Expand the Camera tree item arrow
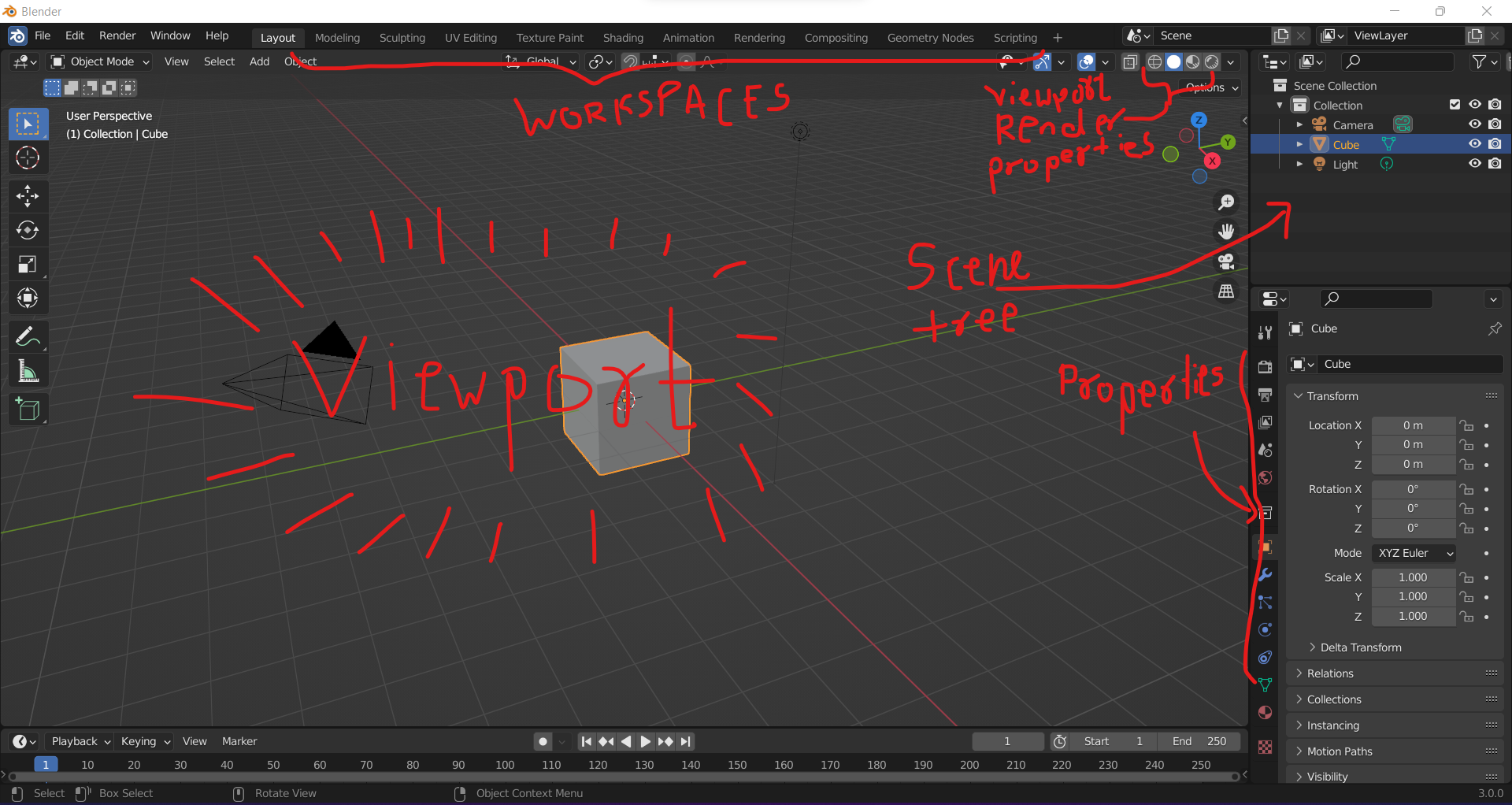 coord(1299,124)
